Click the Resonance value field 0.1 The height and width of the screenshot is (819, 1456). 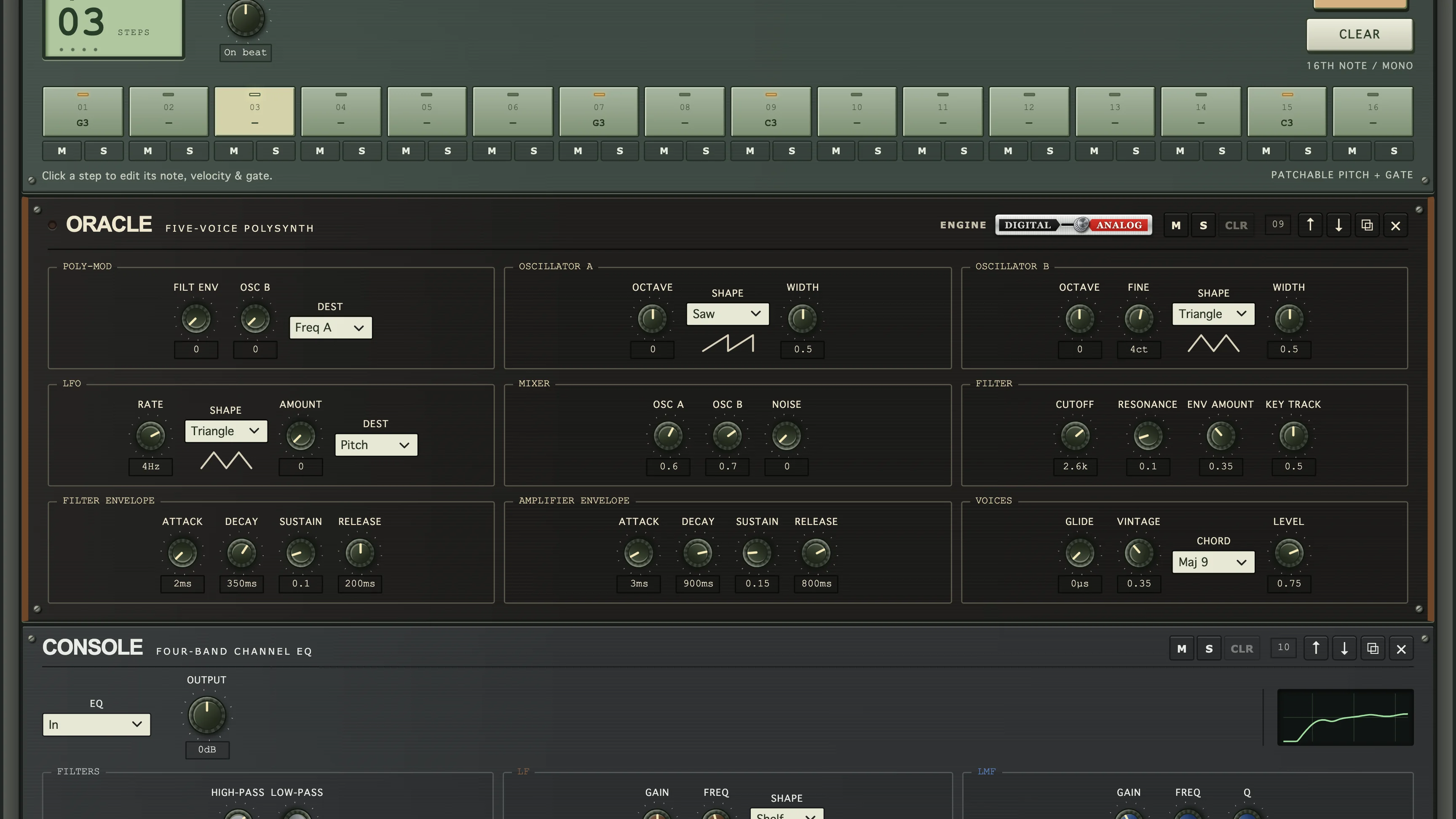1147,466
